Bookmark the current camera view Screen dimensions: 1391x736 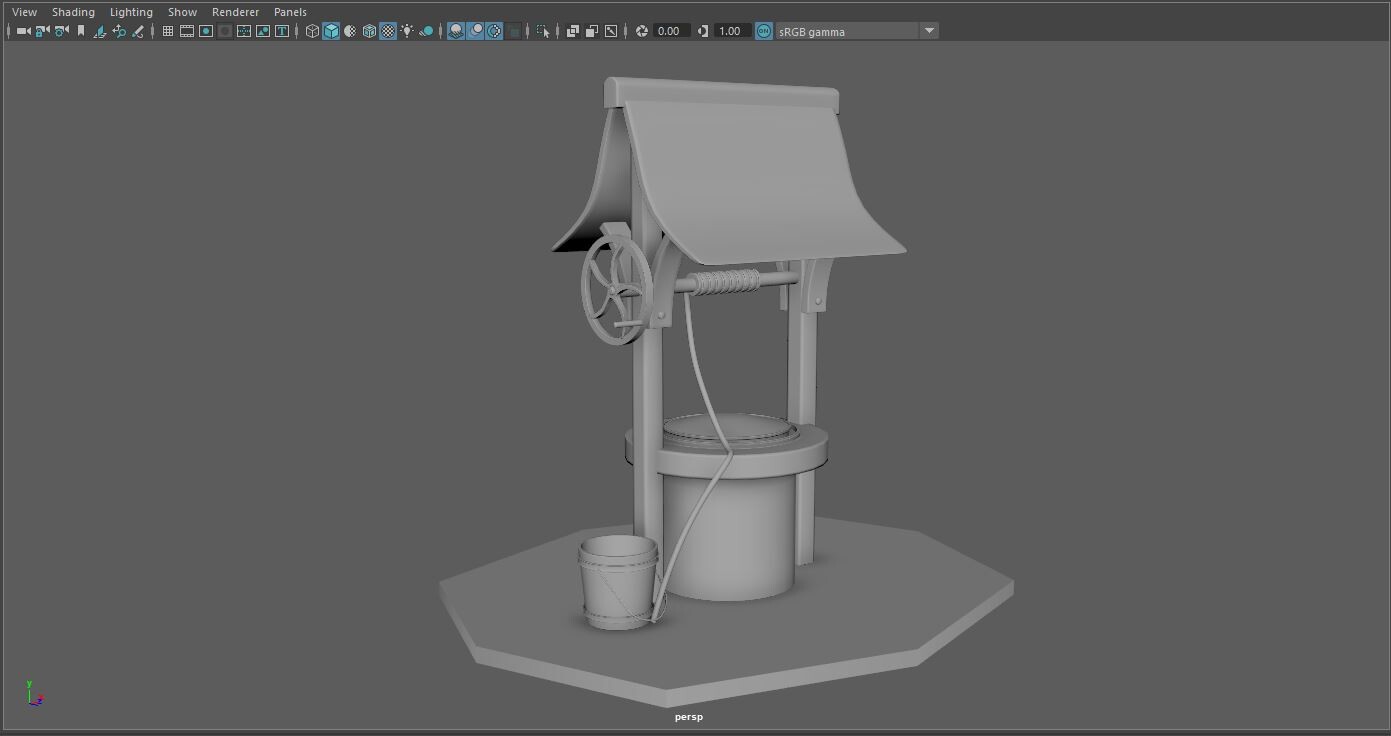click(80, 31)
